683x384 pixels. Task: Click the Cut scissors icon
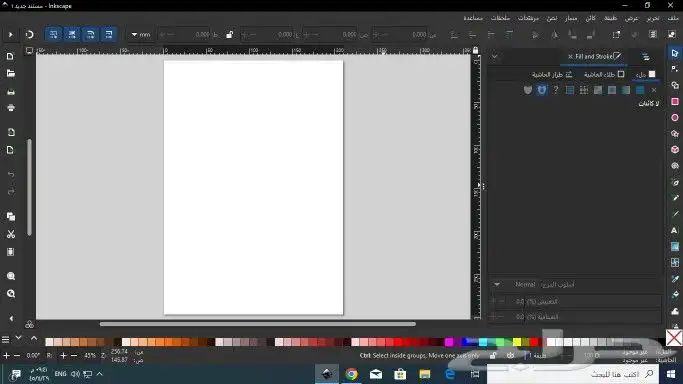click(x=10, y=234)
